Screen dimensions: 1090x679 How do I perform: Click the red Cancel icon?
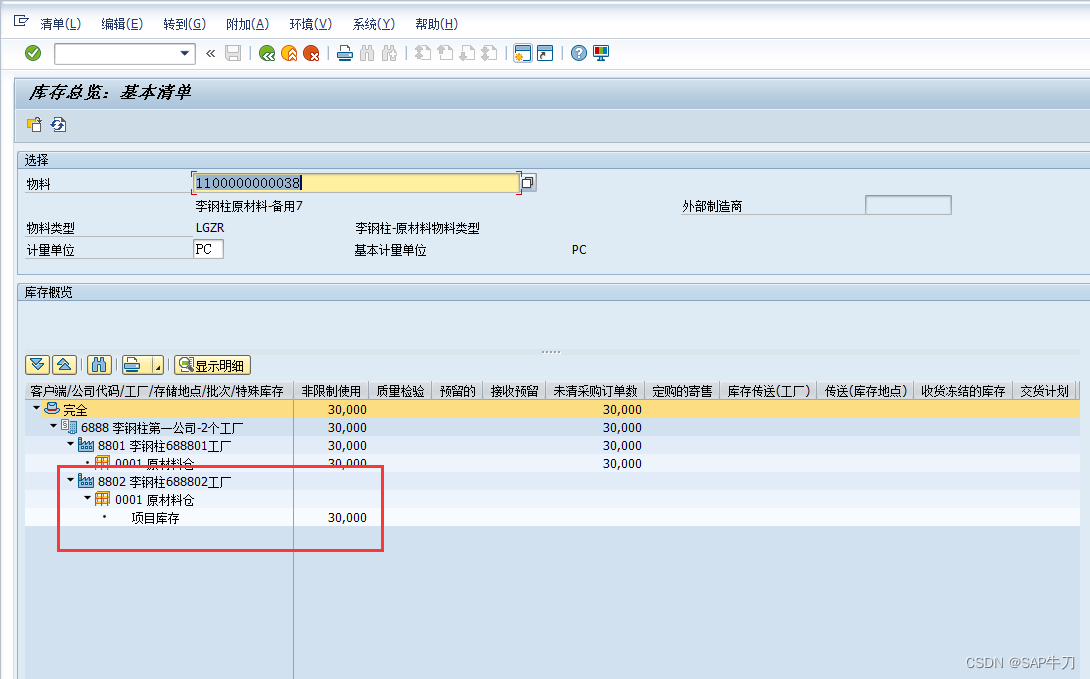[x=311, y=53]
